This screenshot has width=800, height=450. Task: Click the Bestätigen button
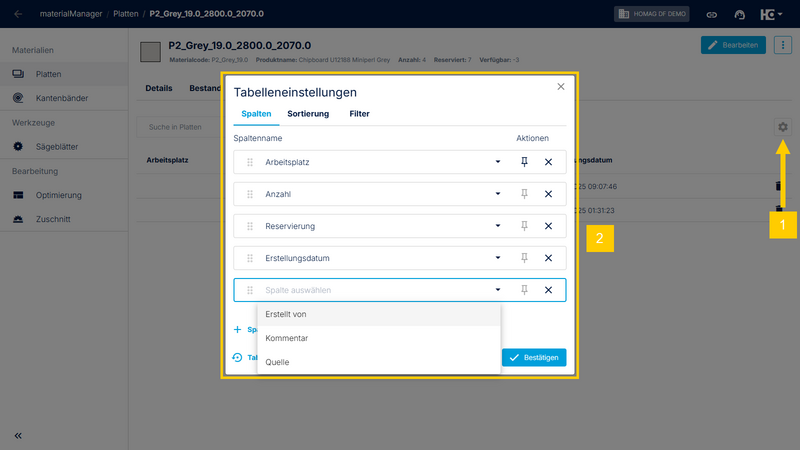click(534, 358)
